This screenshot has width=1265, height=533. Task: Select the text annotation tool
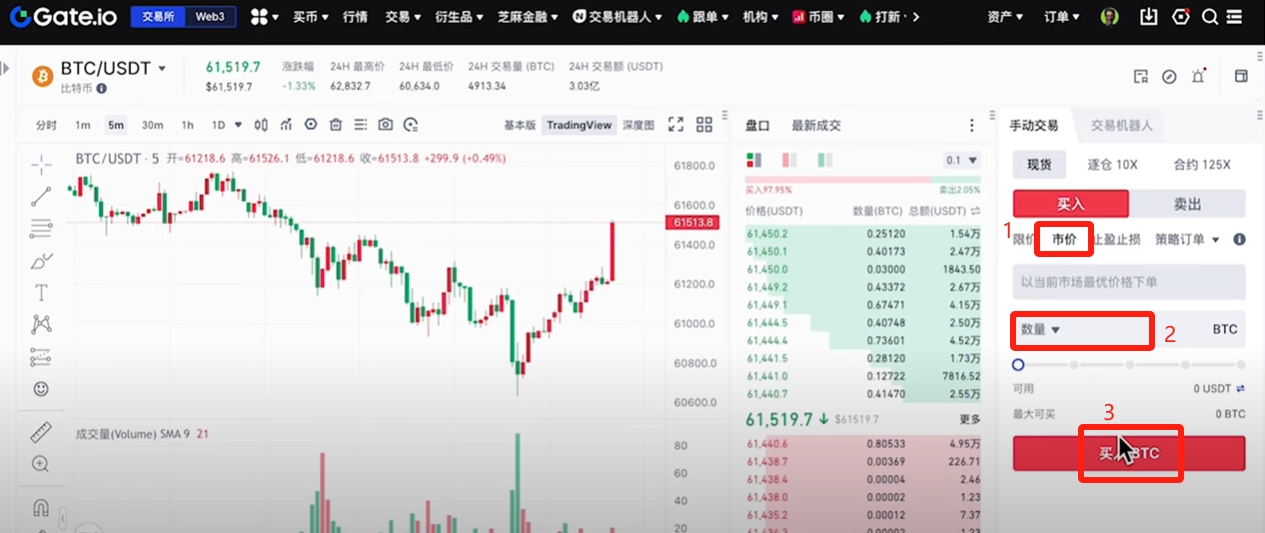[41, 292]
